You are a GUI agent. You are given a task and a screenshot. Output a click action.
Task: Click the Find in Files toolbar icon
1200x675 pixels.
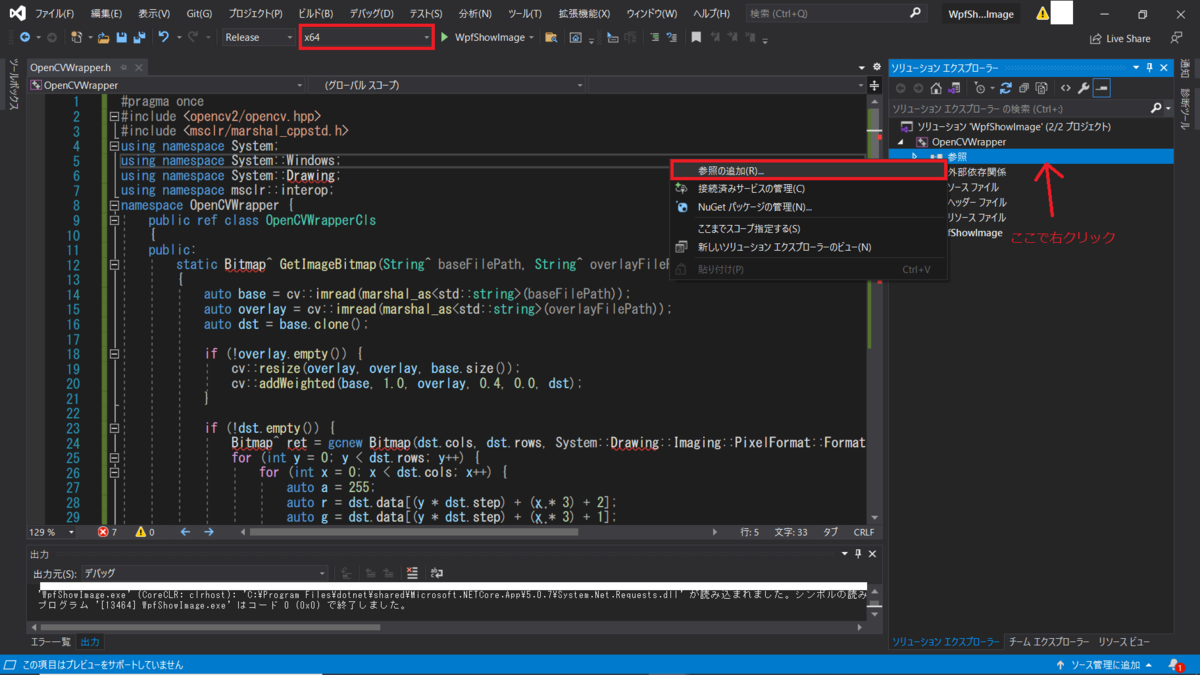549,37
